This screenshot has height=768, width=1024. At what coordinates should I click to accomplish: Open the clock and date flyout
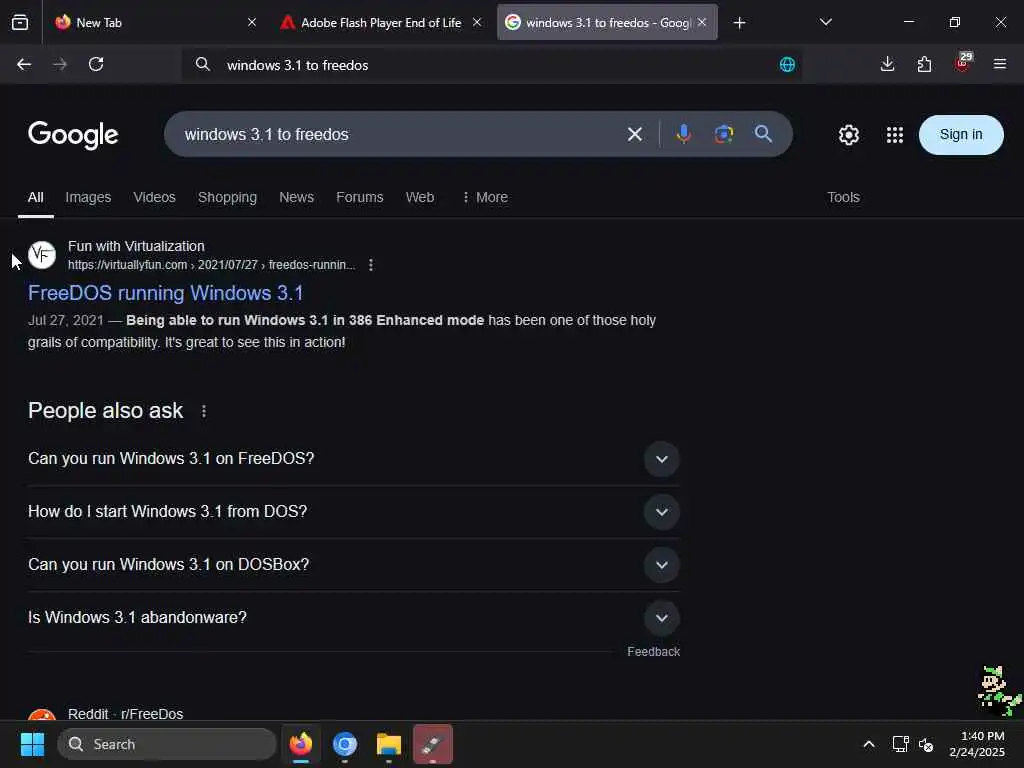(x=977, y=744)
